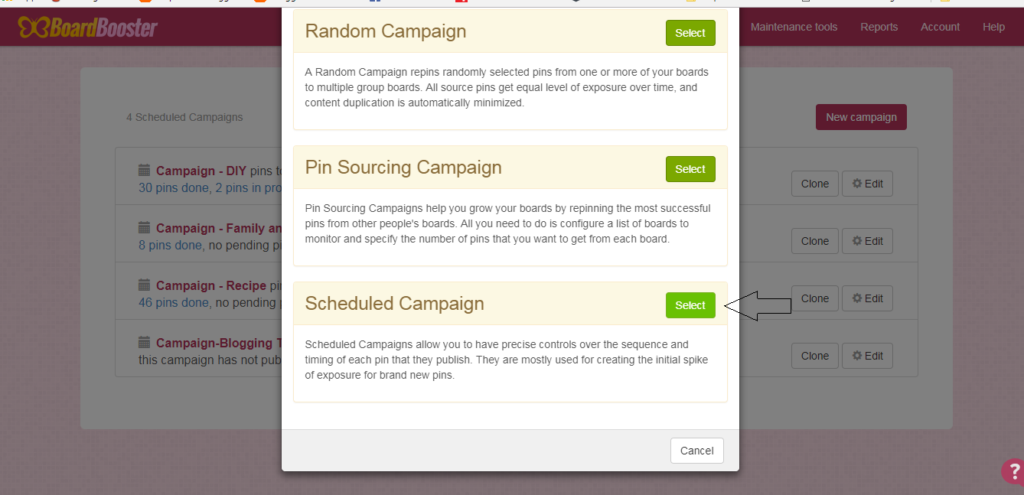The width and height of the screenshot is (1024, 495).
Task: Click the calendar icon beside Campaign - Recipe
Action: [144, 284]
